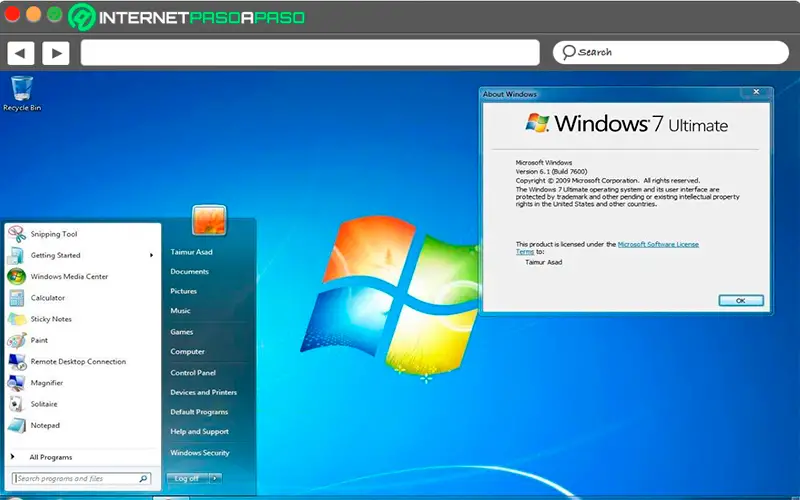Click the Magnifier icon
Screen dimensions: 800x500
tap(16, 383)
